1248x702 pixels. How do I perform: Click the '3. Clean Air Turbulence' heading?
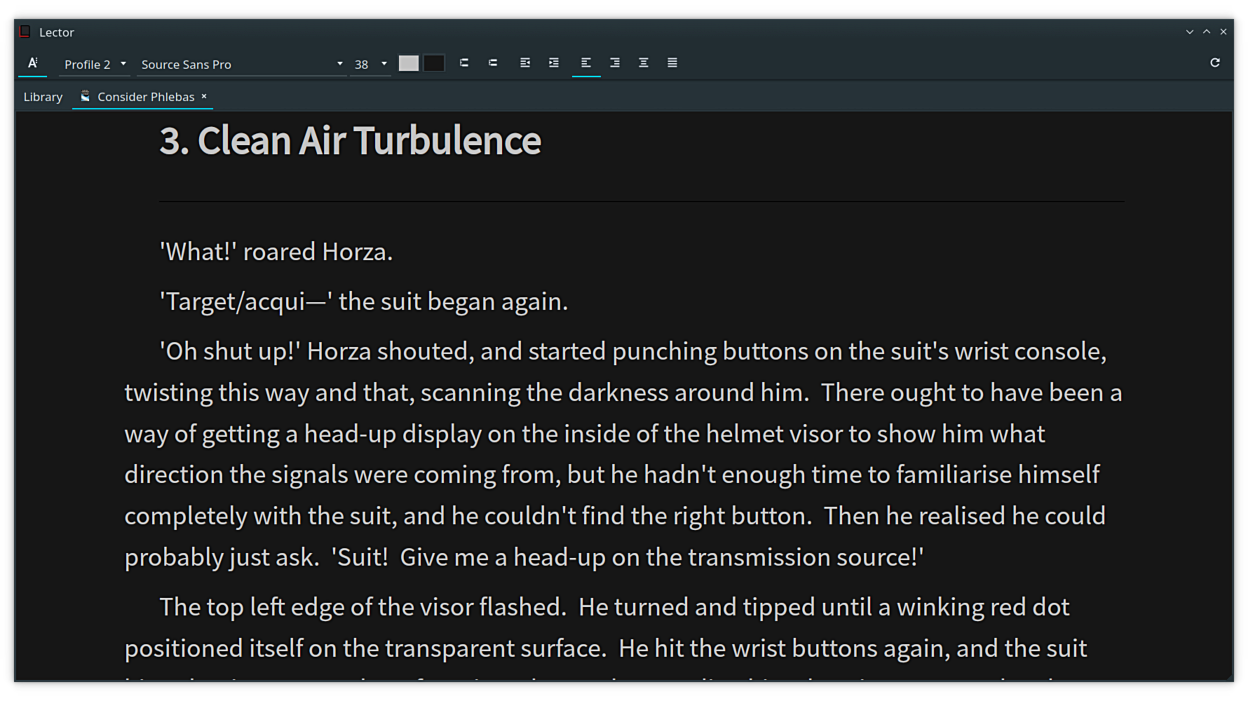coord(350,141)
